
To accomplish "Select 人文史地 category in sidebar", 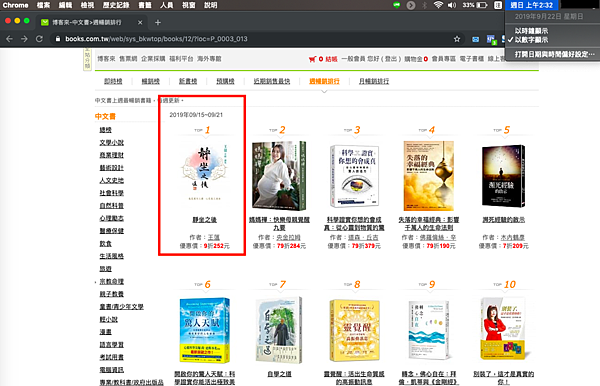I will [112, 181].
